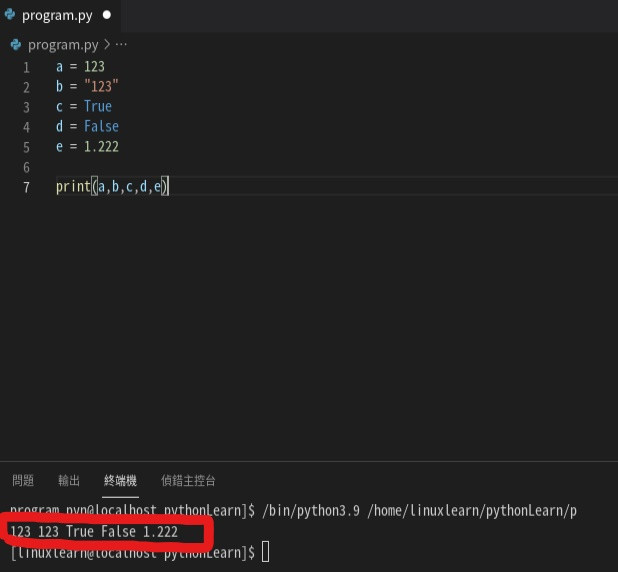Image resolution: width=618 pixels, height=572 pixels.
Task: Click the value 1.222 on line 5
Action: pyautogui.click(x=101, y=147)
